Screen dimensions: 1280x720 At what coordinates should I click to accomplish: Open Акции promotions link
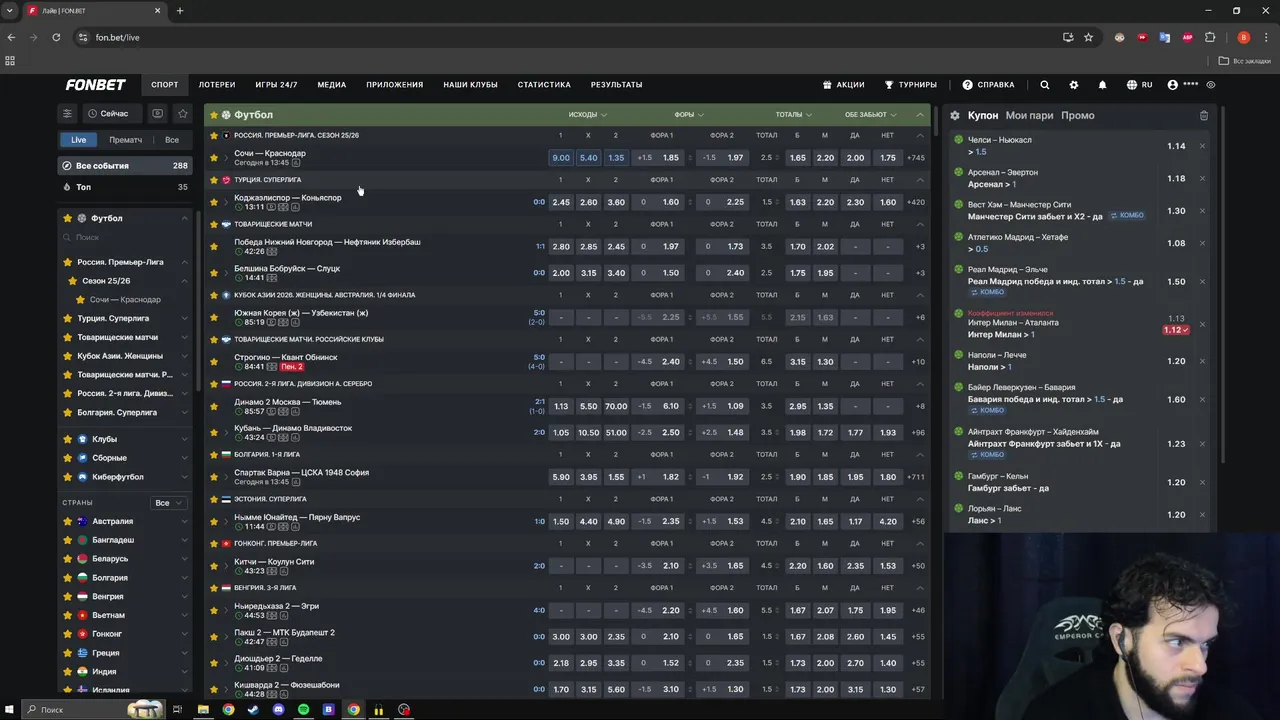(x=842, y=85)
